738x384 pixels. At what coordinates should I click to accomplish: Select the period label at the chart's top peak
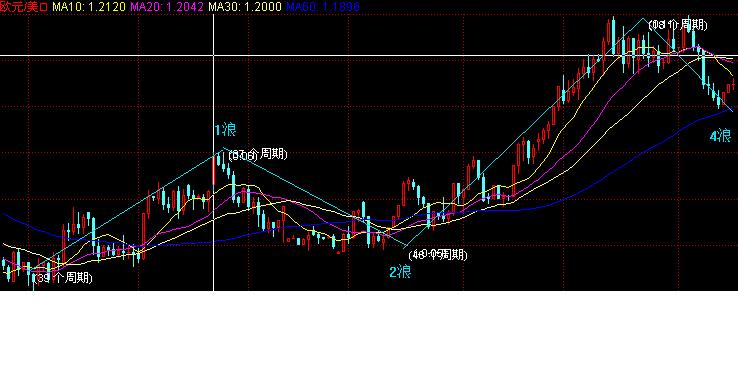pyautogui.click(x=678, y=24)
